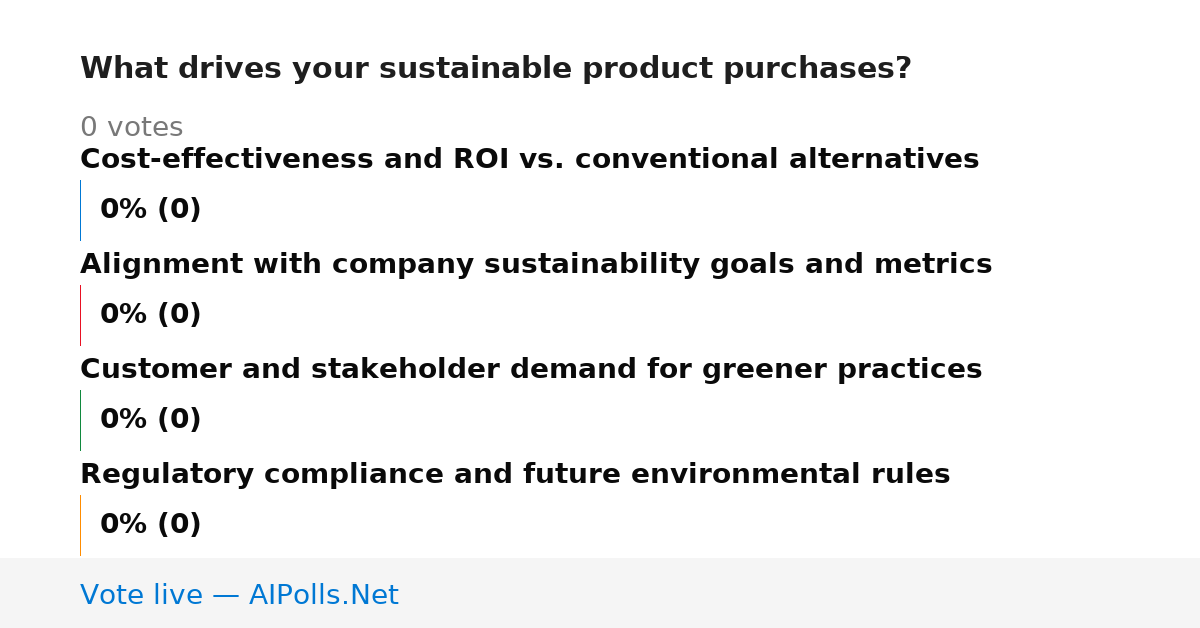Viewport: 1200px width, 628px height.
Task: Click the orange bar for Regulatory compliance
Action: 80,525
